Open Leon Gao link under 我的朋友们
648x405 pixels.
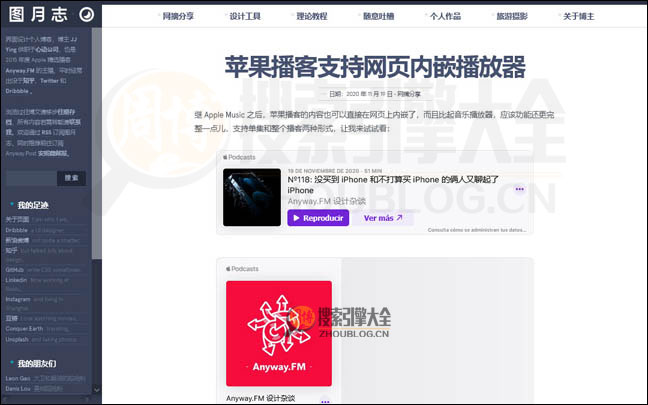point(18,378)
